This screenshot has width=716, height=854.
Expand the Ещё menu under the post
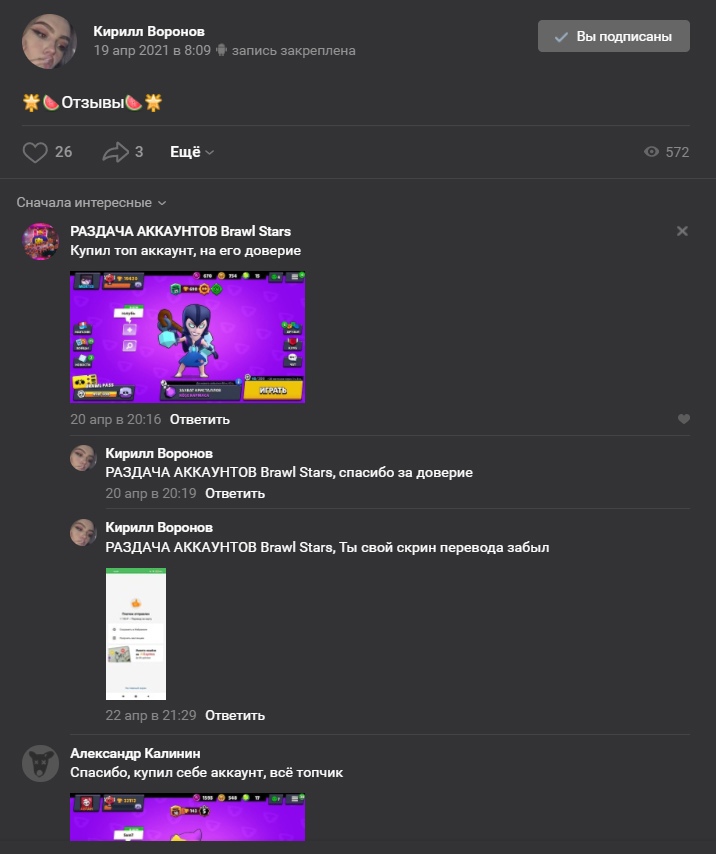point(192,152)
